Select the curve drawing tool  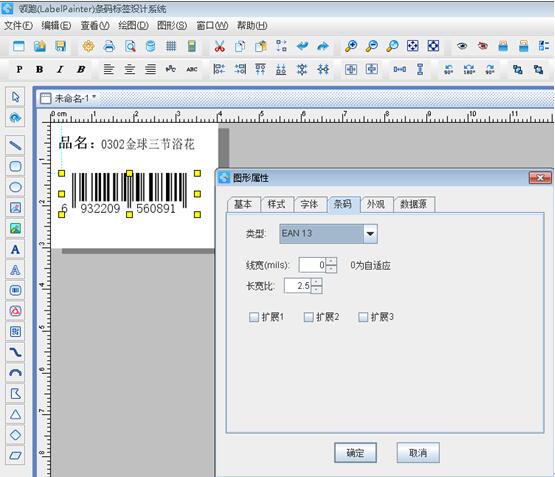[x=15, y=352]
